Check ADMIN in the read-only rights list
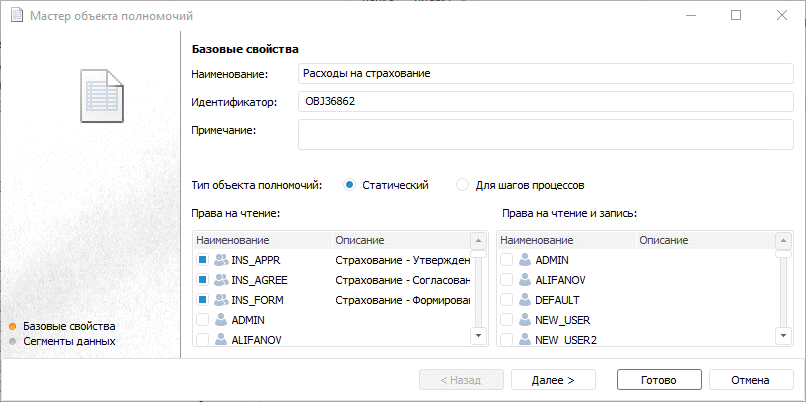The width and height of the screenshot is (806, 402). (x=202, y=320)
